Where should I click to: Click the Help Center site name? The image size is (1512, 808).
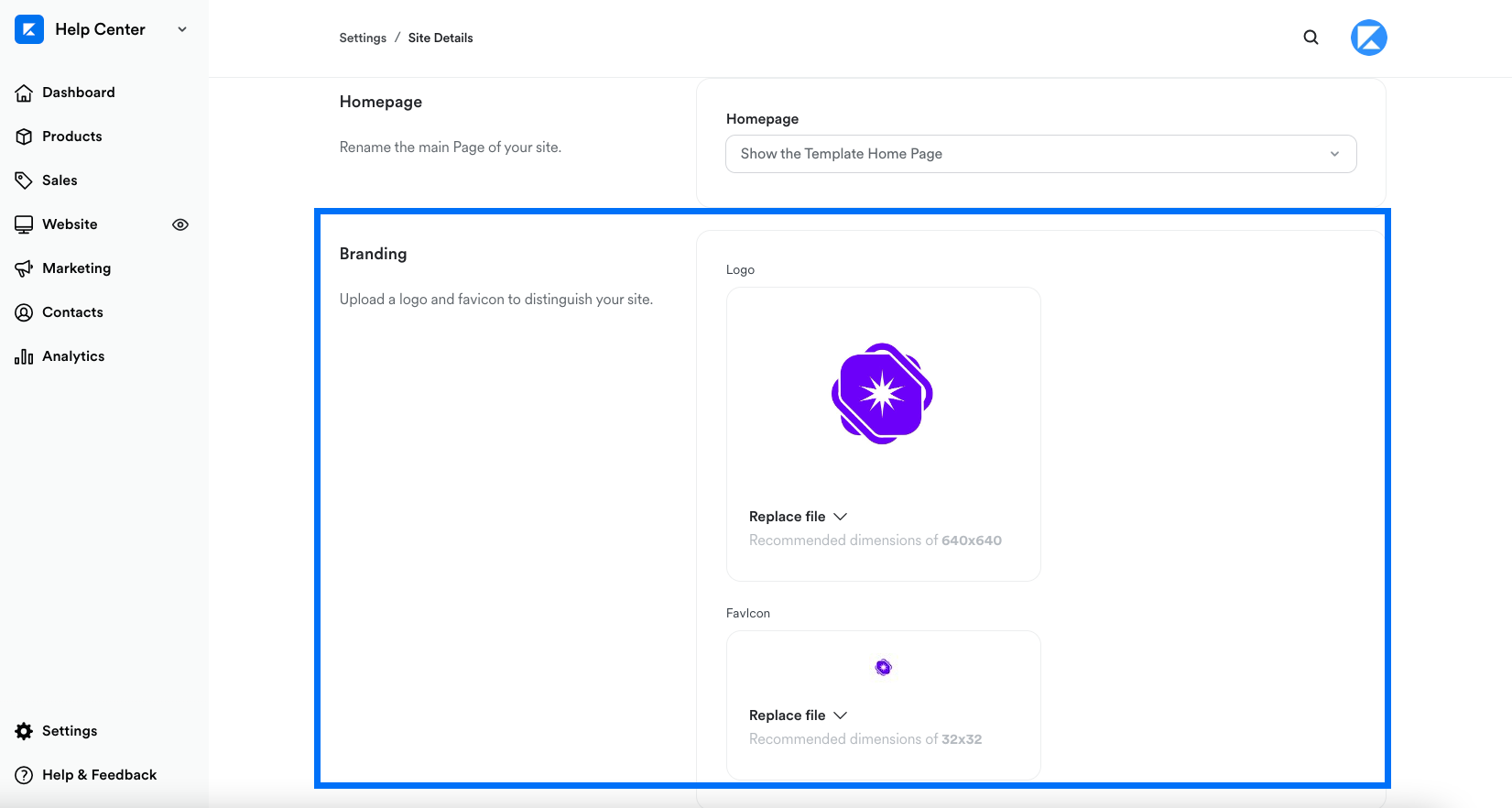100,29
